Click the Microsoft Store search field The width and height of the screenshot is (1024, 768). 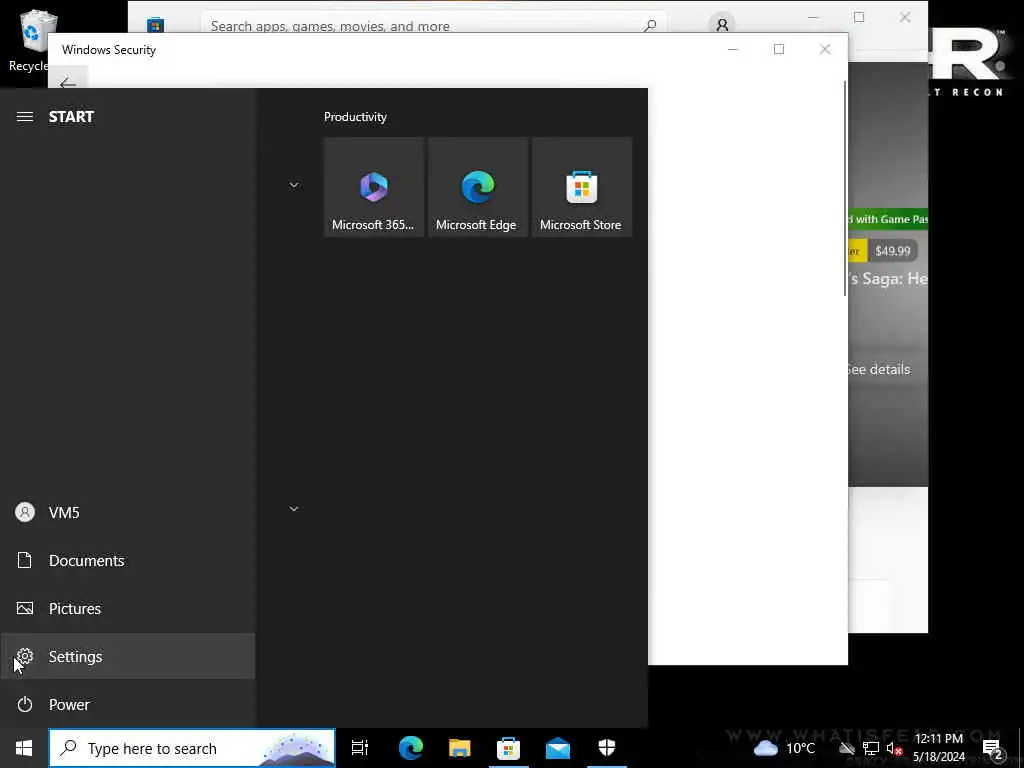pos(434,25)
